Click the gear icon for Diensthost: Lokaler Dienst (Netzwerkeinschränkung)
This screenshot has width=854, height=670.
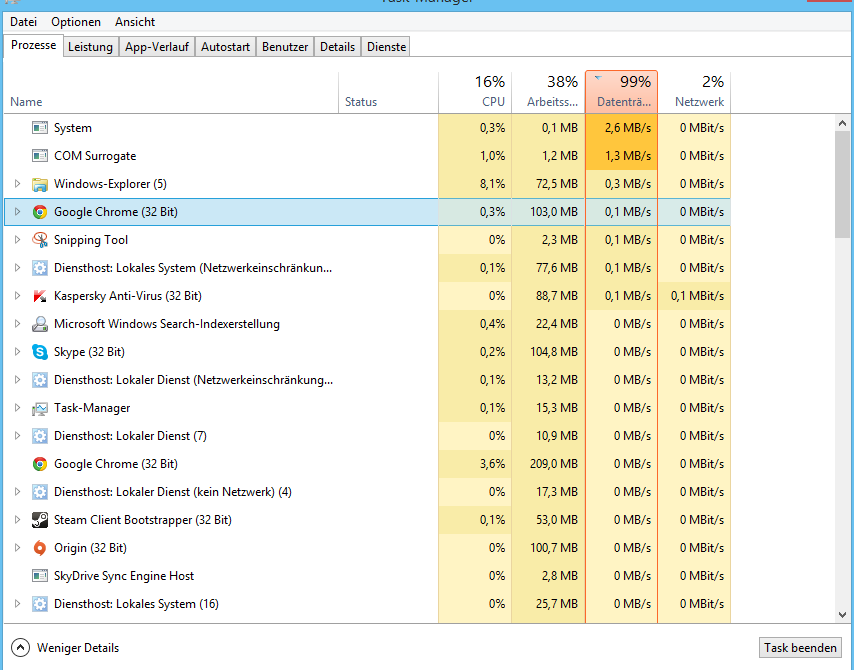point(40,380)
